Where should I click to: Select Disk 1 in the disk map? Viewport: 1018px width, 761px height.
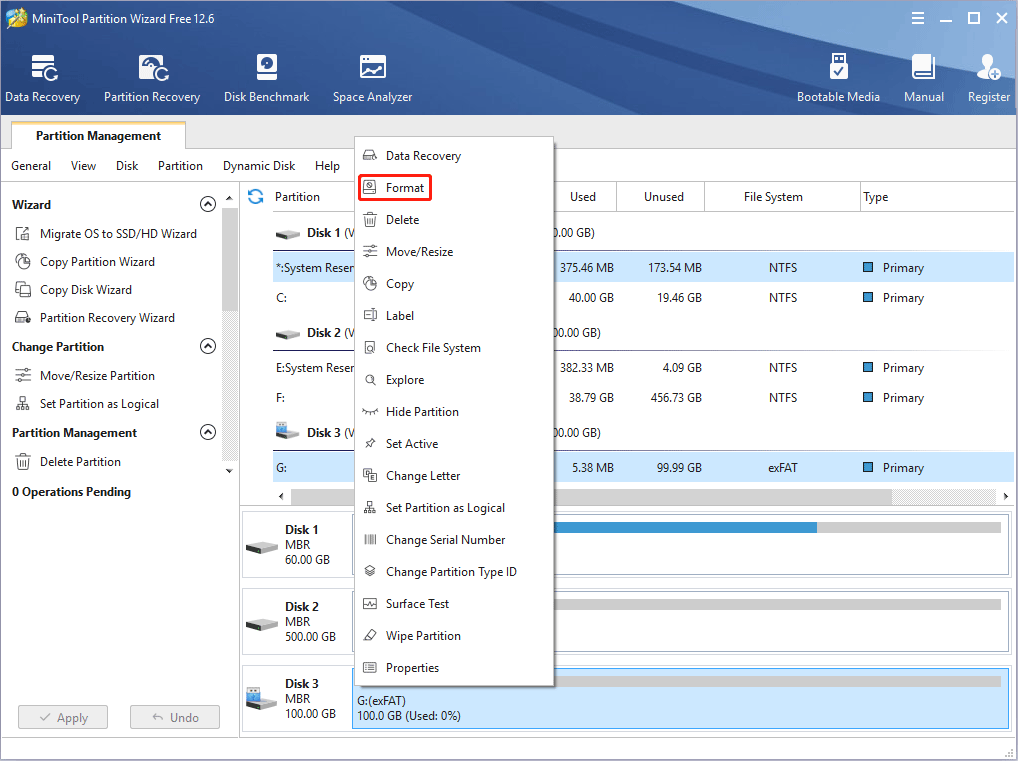[x=297, y=545]
